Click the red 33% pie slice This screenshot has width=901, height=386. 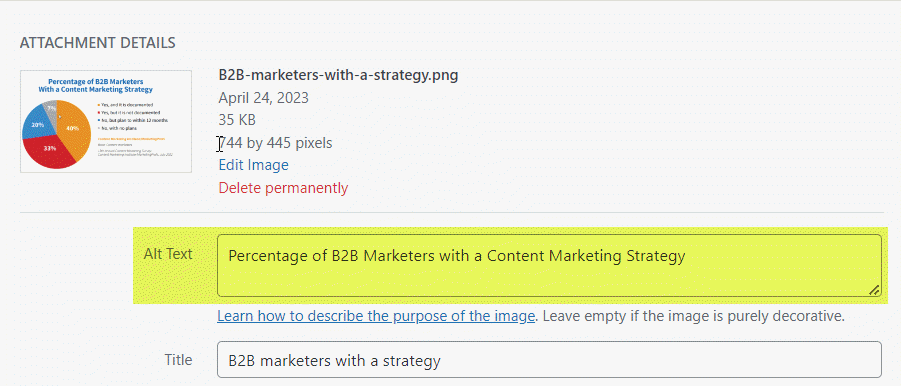[51, 152]
